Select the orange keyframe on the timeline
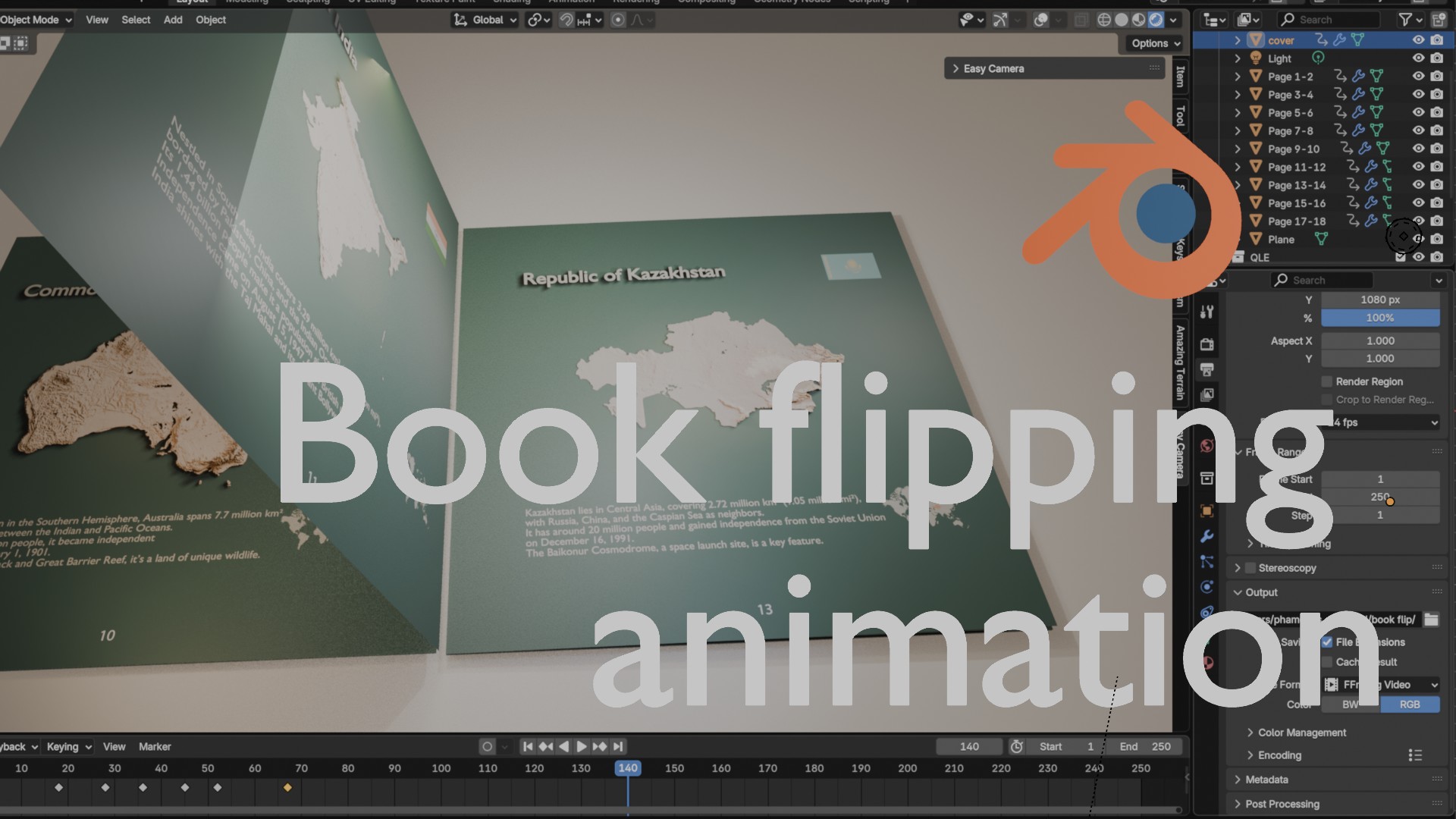The width and height of the screenshot is (1456, 819). (287, 788)
